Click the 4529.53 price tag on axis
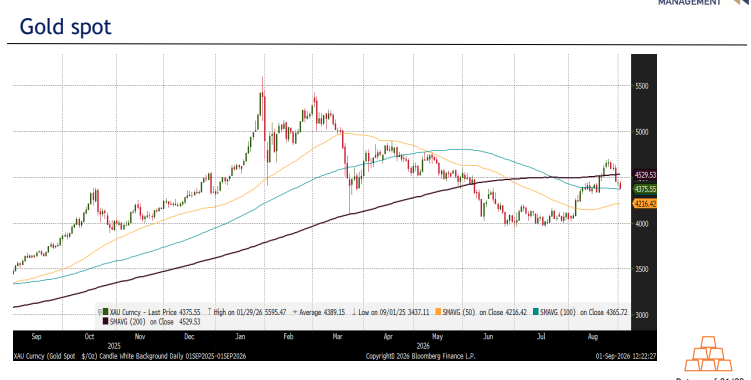Screen dimensions: 751x380 coord(645,175)
